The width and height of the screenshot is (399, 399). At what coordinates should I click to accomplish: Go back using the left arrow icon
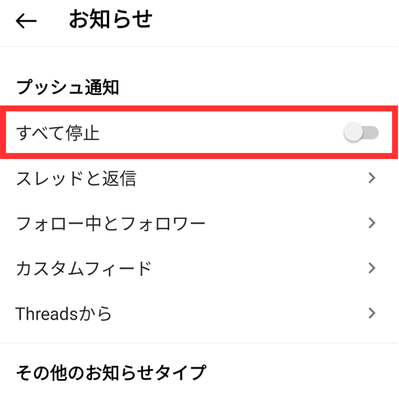tap(26, 22)
